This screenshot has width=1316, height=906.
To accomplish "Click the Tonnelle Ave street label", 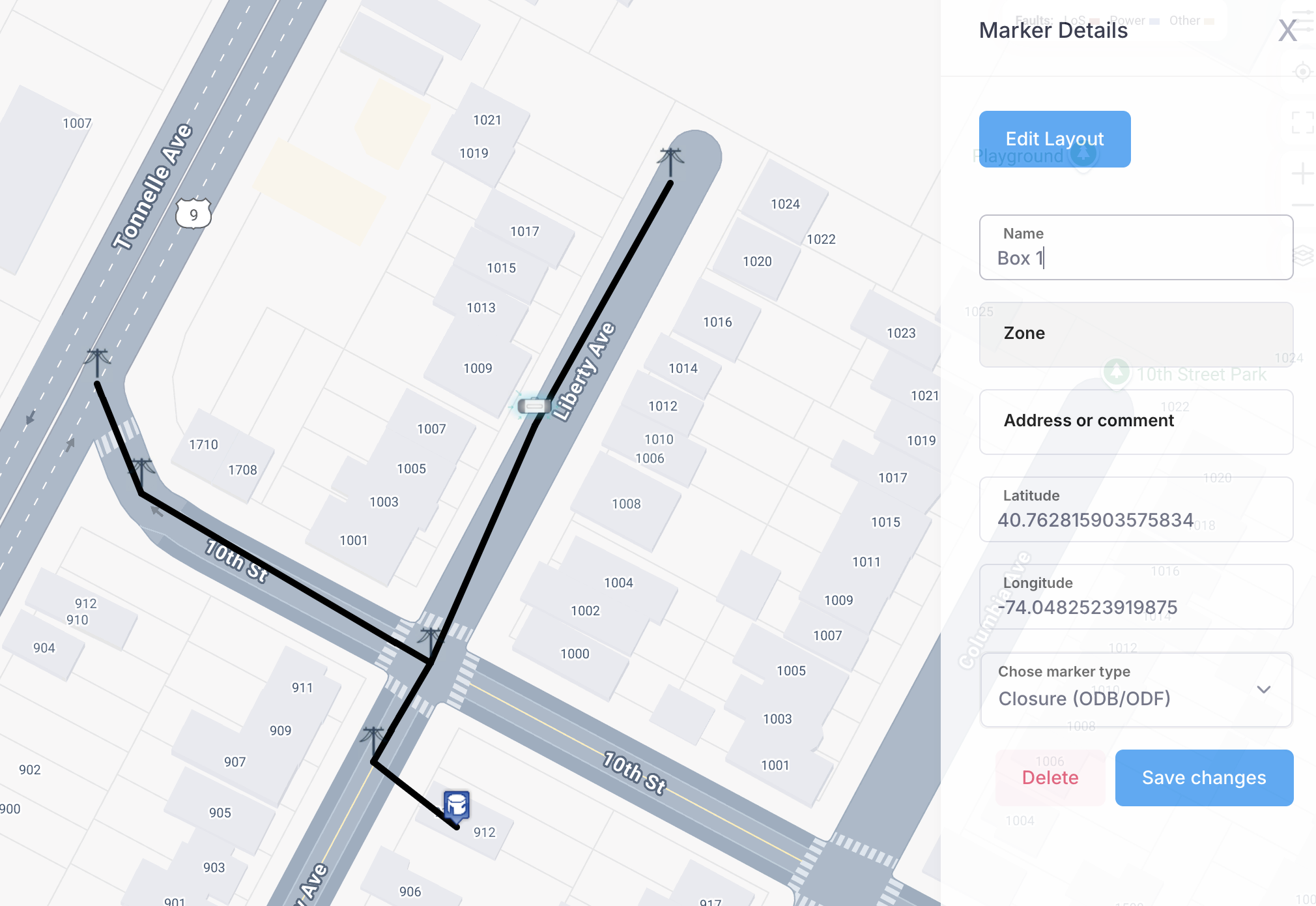I will (153, 187).
